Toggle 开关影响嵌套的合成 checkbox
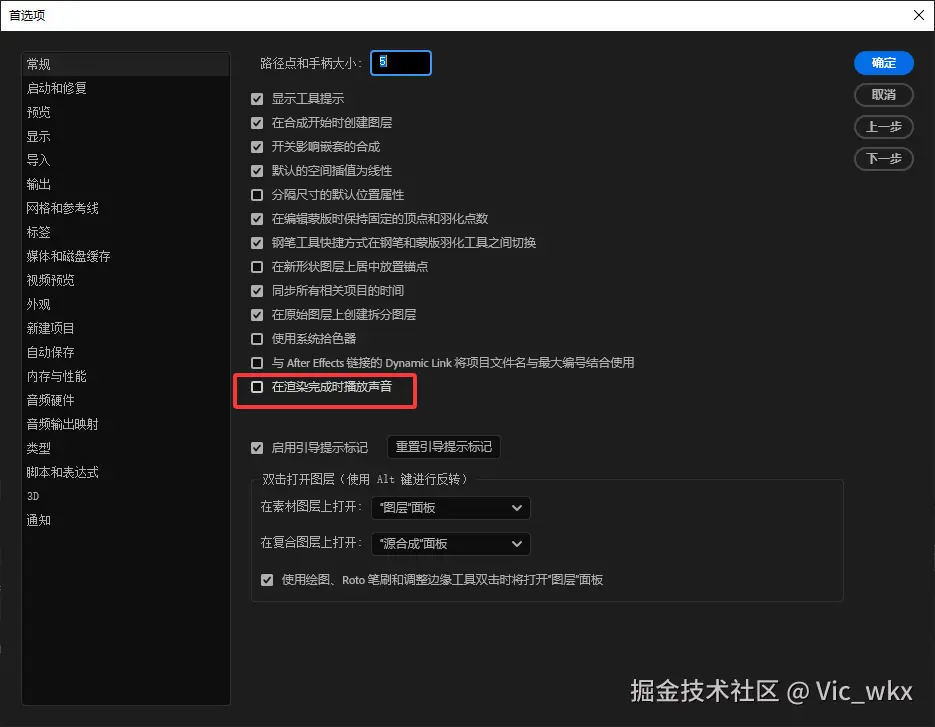 pyautogui.click(x=257, y=147)
